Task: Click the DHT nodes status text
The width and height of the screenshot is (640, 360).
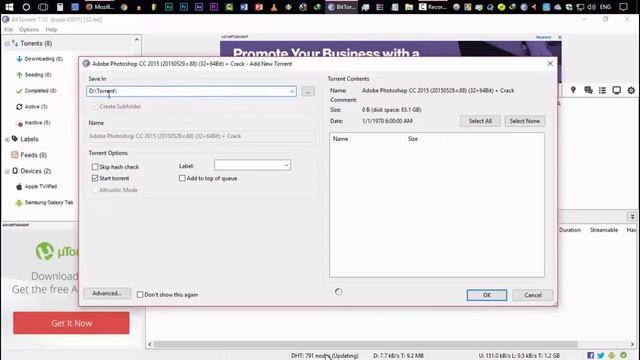Action: [x=324, y=356]
